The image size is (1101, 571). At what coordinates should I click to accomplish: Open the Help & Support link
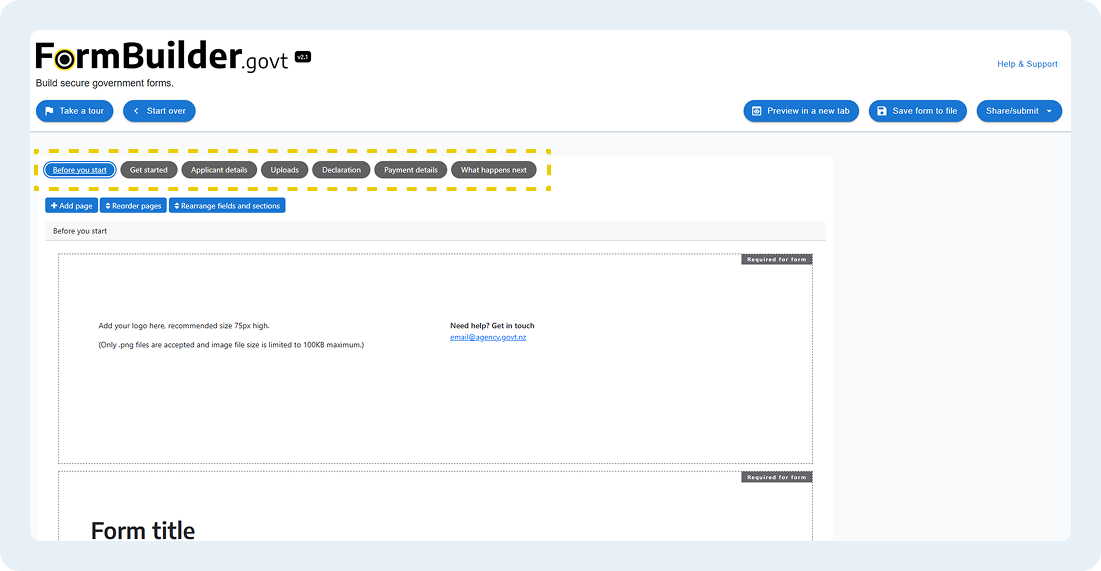tap(1027, 64)
